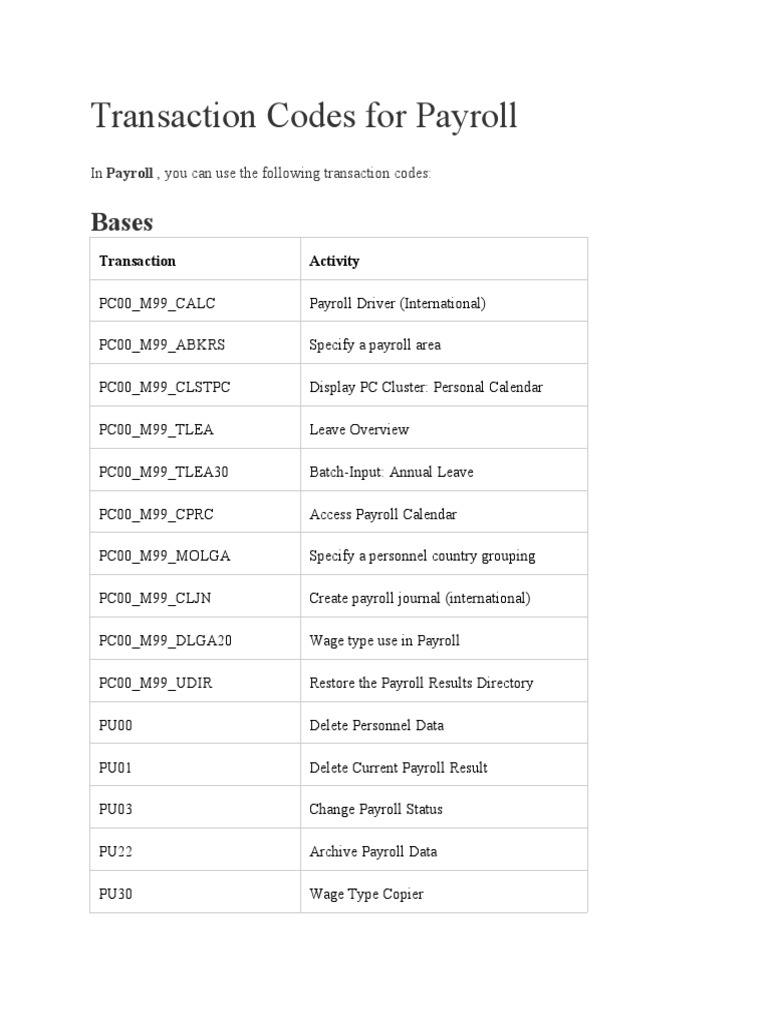Select the PU00 transaction code
Viewport: 768px width, 1024px height.
[115, 725]
